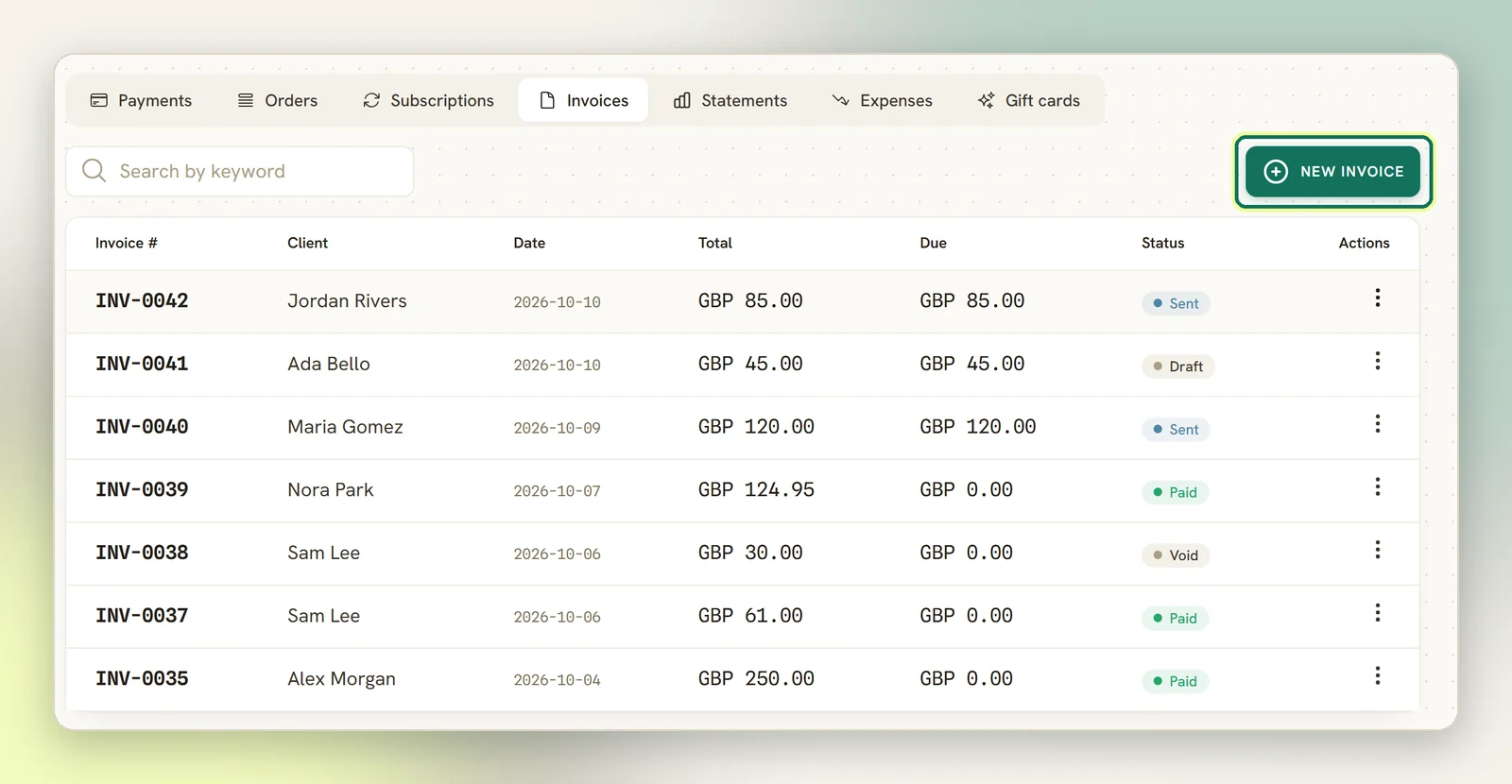Click the date 2026-10-07

[557, 491]
